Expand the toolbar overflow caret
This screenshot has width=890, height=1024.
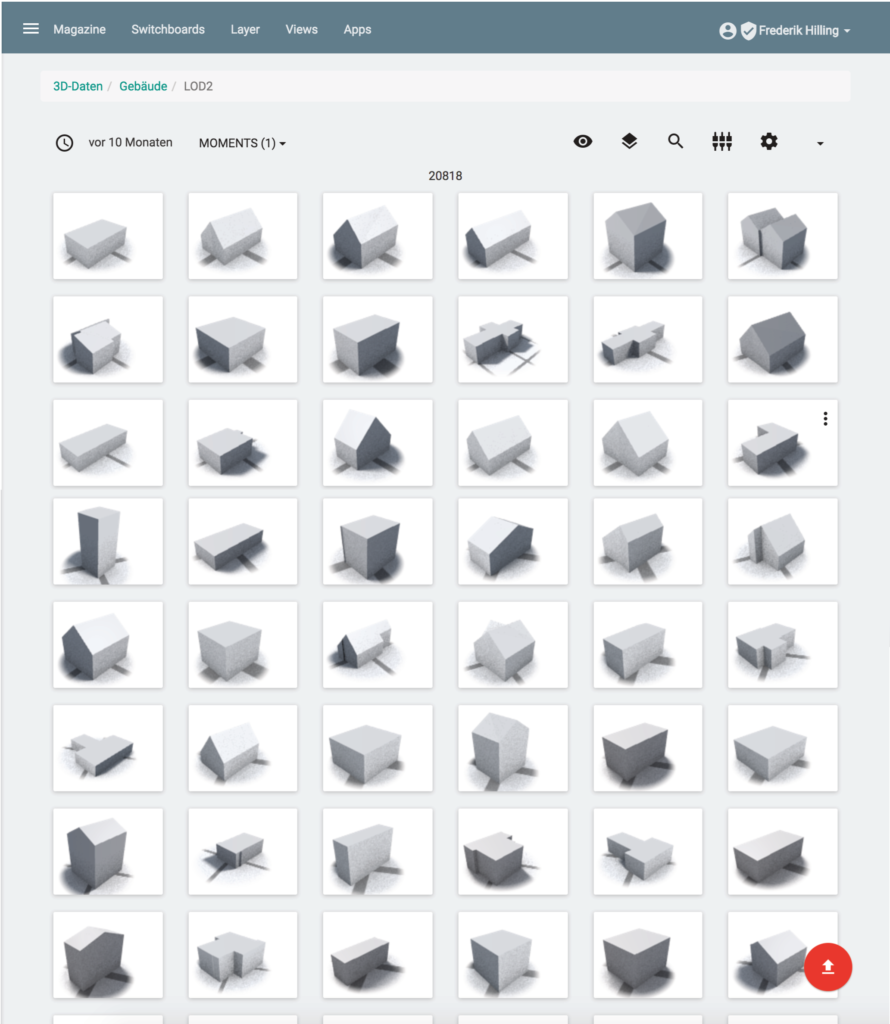point(820,143)
